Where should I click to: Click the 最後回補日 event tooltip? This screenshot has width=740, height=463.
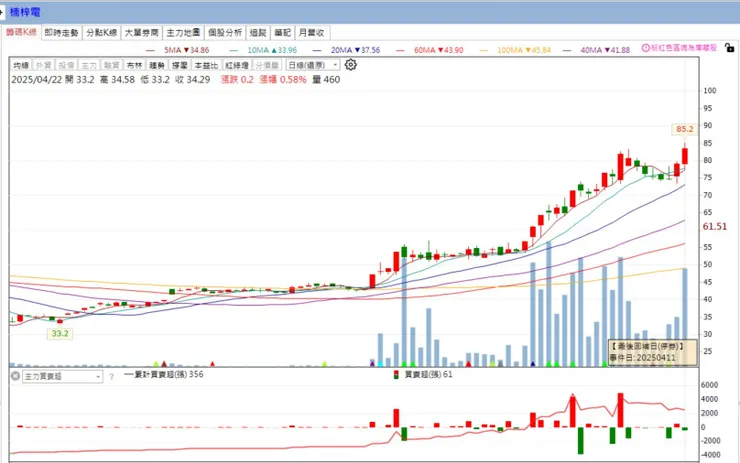point(652,352)
